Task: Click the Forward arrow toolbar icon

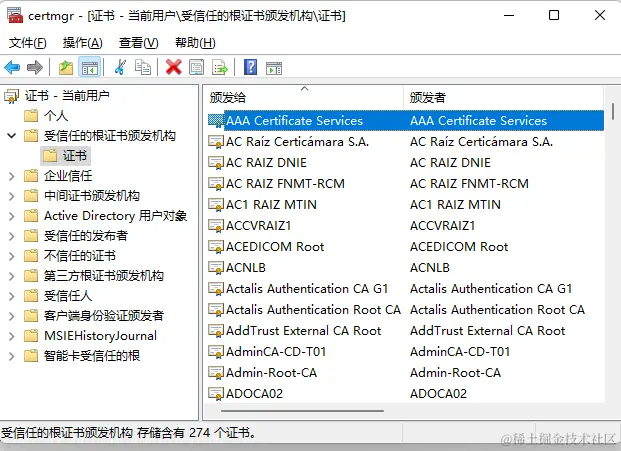Action: [35, 67]
